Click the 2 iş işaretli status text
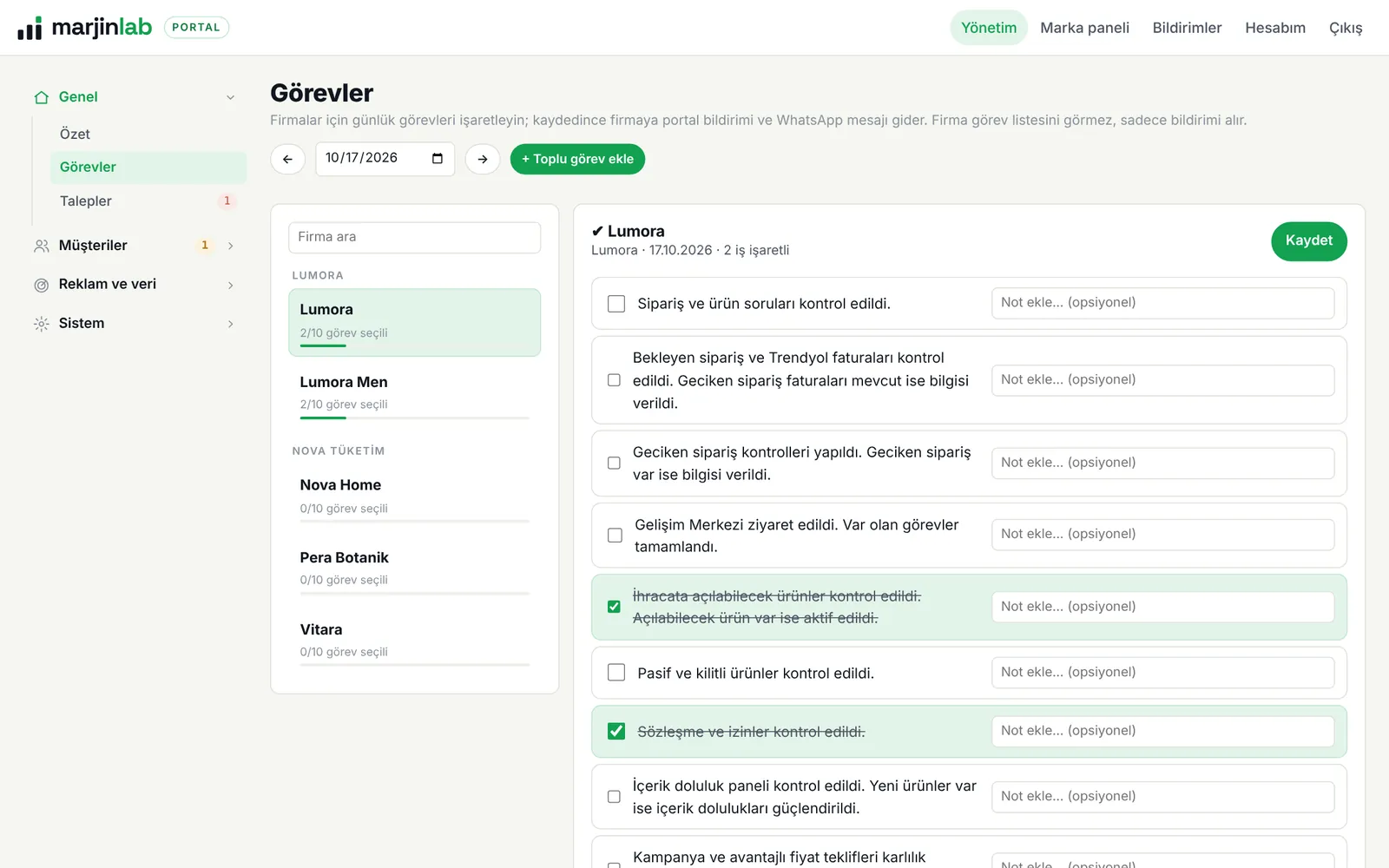 click(756, 250)
